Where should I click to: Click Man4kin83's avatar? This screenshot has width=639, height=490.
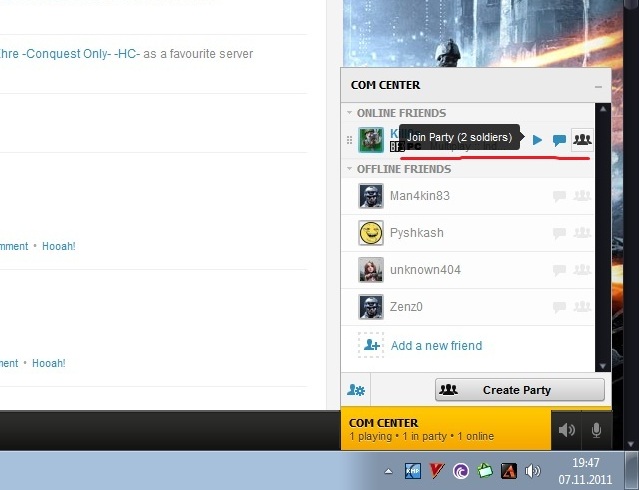pyautogui.click(x=371, y=196)
